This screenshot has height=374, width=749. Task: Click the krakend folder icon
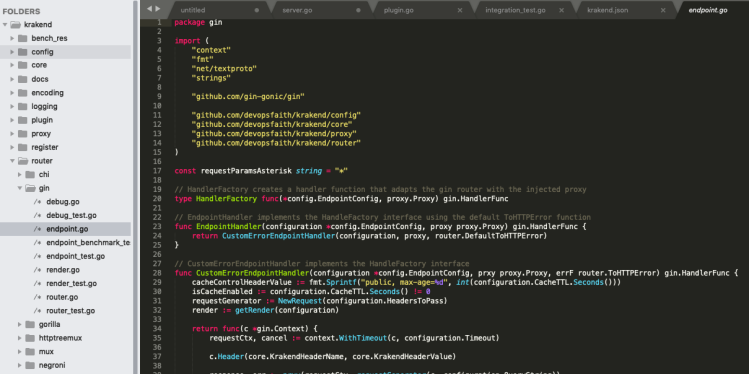click(15, 25)
